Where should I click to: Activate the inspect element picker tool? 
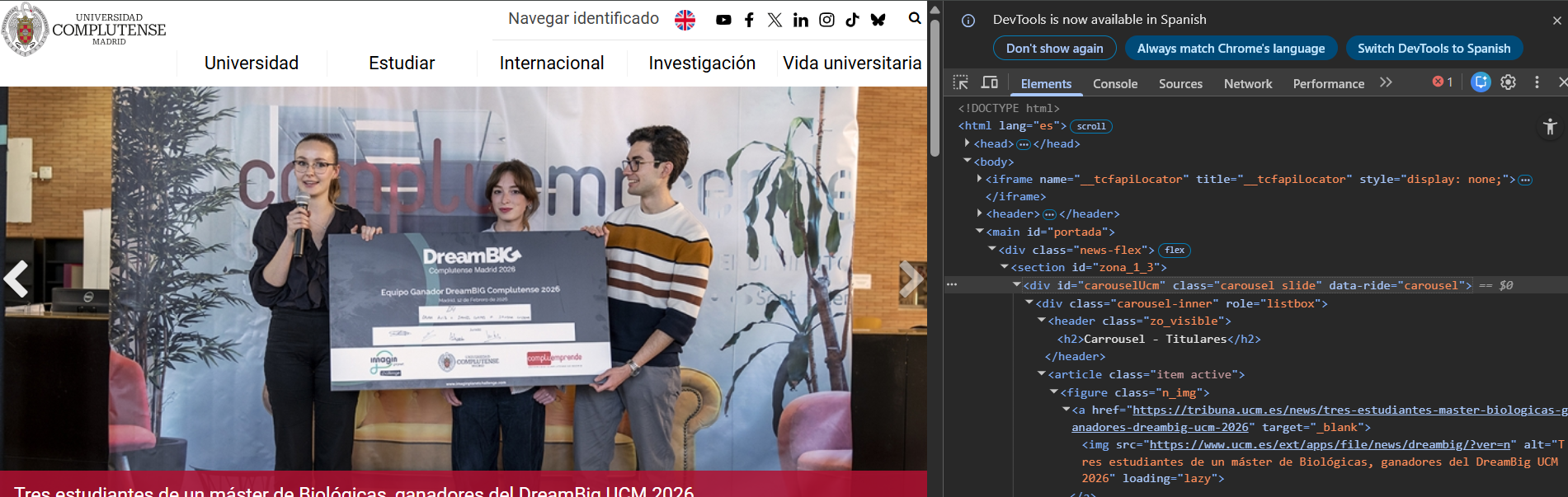click(x=961, y=82)
